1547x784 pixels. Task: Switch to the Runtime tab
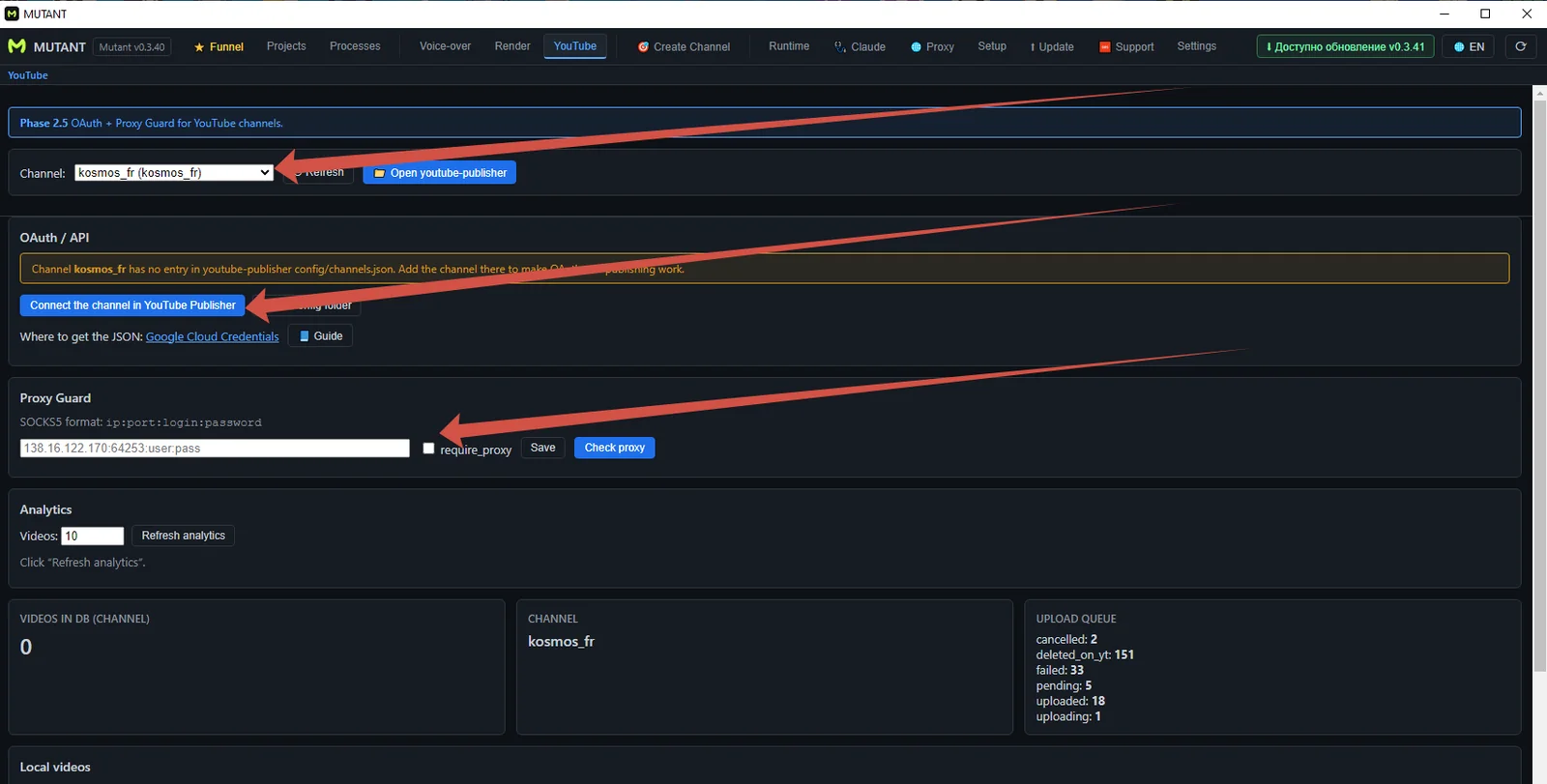[789, 46]
